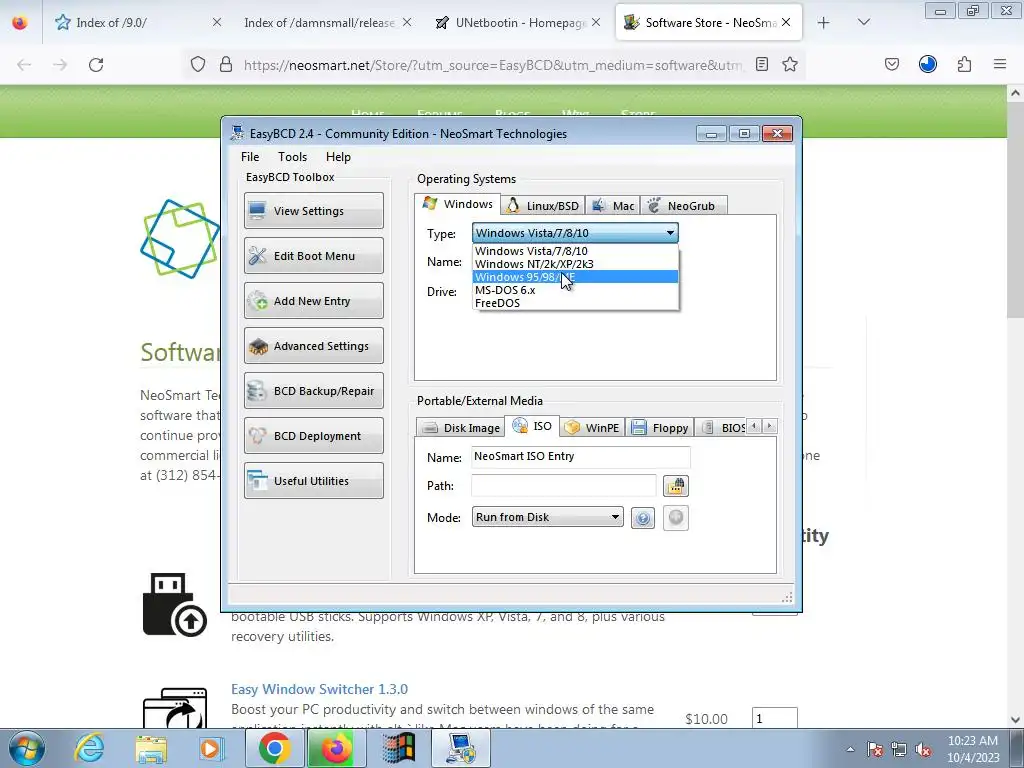Click the blue help icon beside Mode
The height and width of the screenshot is (768, 1024).
click(x=643, y=519)
